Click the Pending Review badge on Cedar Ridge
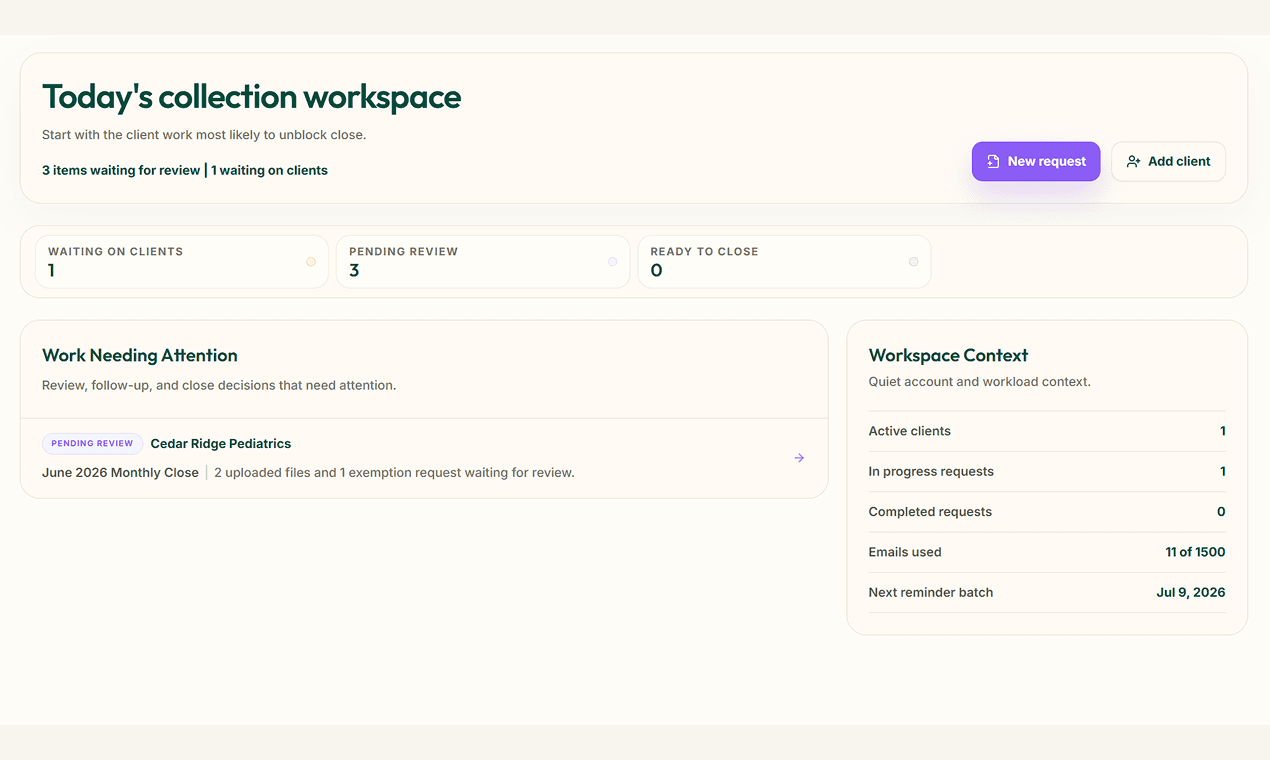The image size is (1270, 760). (92, 443)
